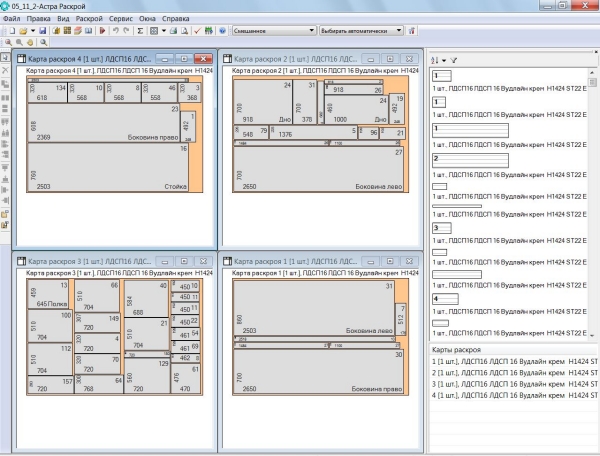Select the pointer tool in left toolbar

click(5, 57)
